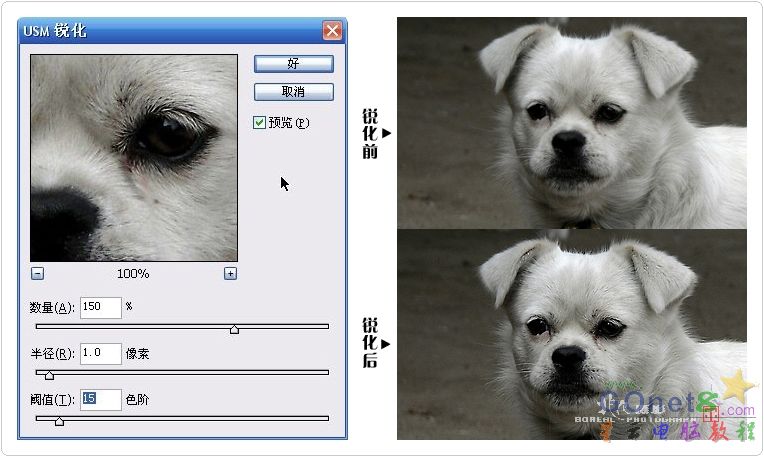Click the 半径 radius field showing 1.0
This screenshot has width=764, height=457.
tap(101, 354)
